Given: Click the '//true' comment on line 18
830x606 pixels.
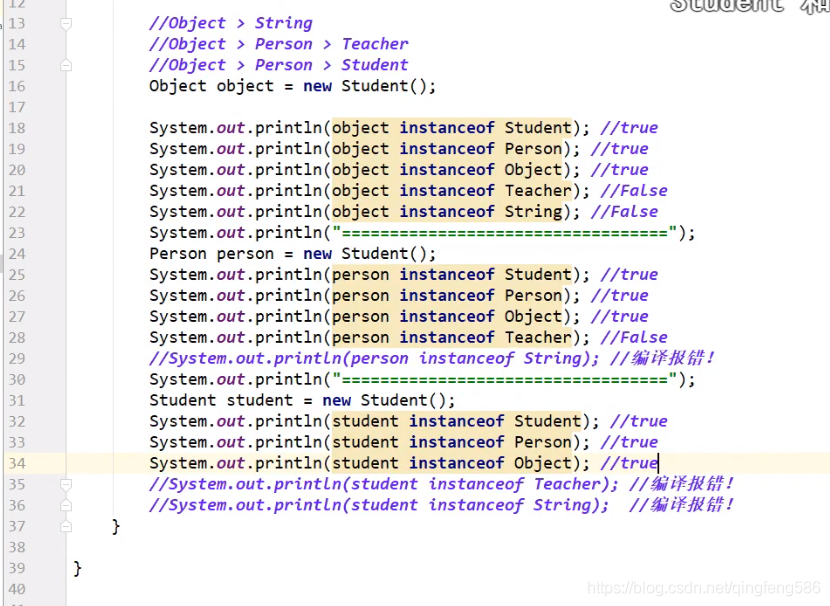Looking at the screenshot, I should (x=629, y=128).
